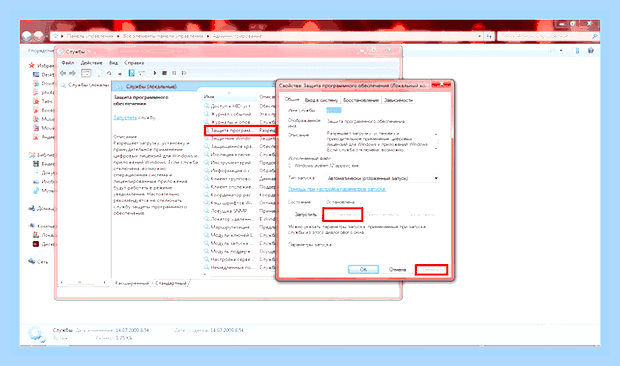The image size is (620, 366).
Task: Open Books folder in Explorer sidebar
Action: [43, 110]
